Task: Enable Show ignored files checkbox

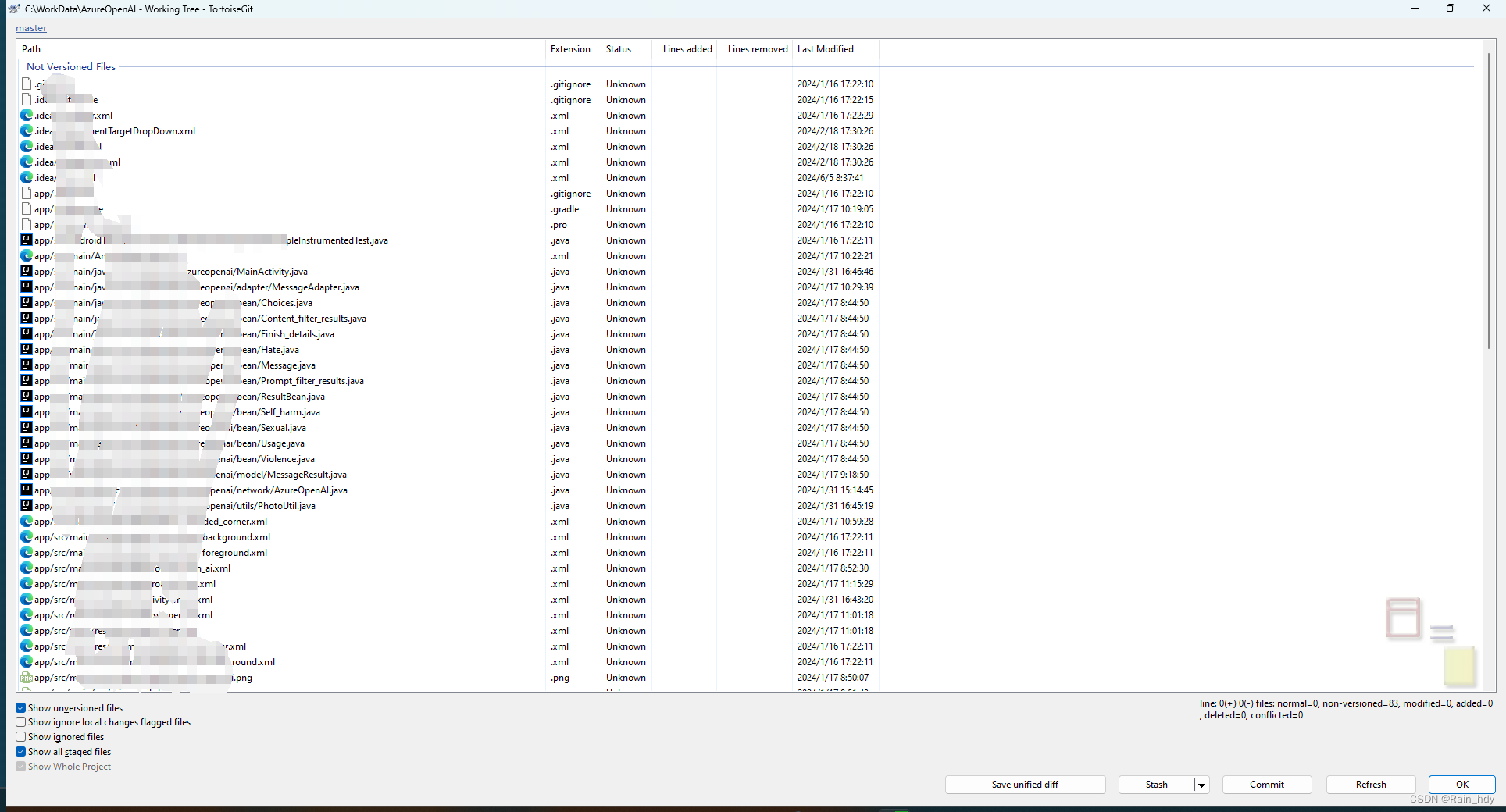Action: coord(21,737)
